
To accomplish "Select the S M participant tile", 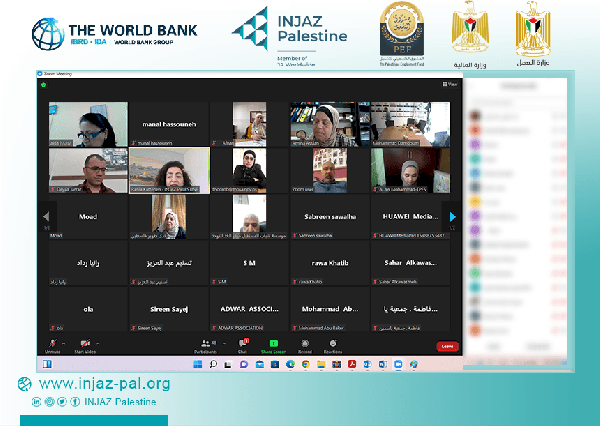I will pyautogui.click(x=249, y=263).
